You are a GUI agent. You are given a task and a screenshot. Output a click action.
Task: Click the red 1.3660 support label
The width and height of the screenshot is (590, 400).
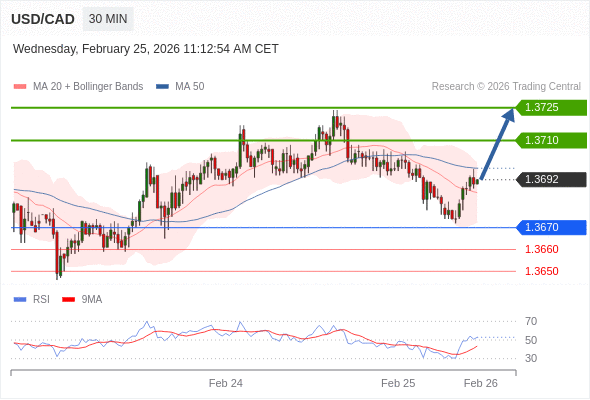pyautogui.click(x=541, y=249)
